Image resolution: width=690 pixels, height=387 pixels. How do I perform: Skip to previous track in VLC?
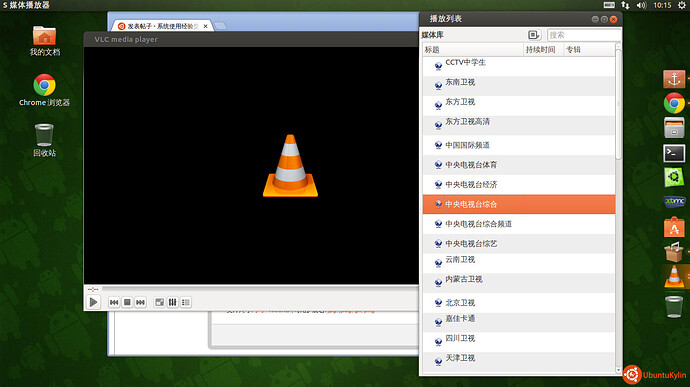click(114, 302)
